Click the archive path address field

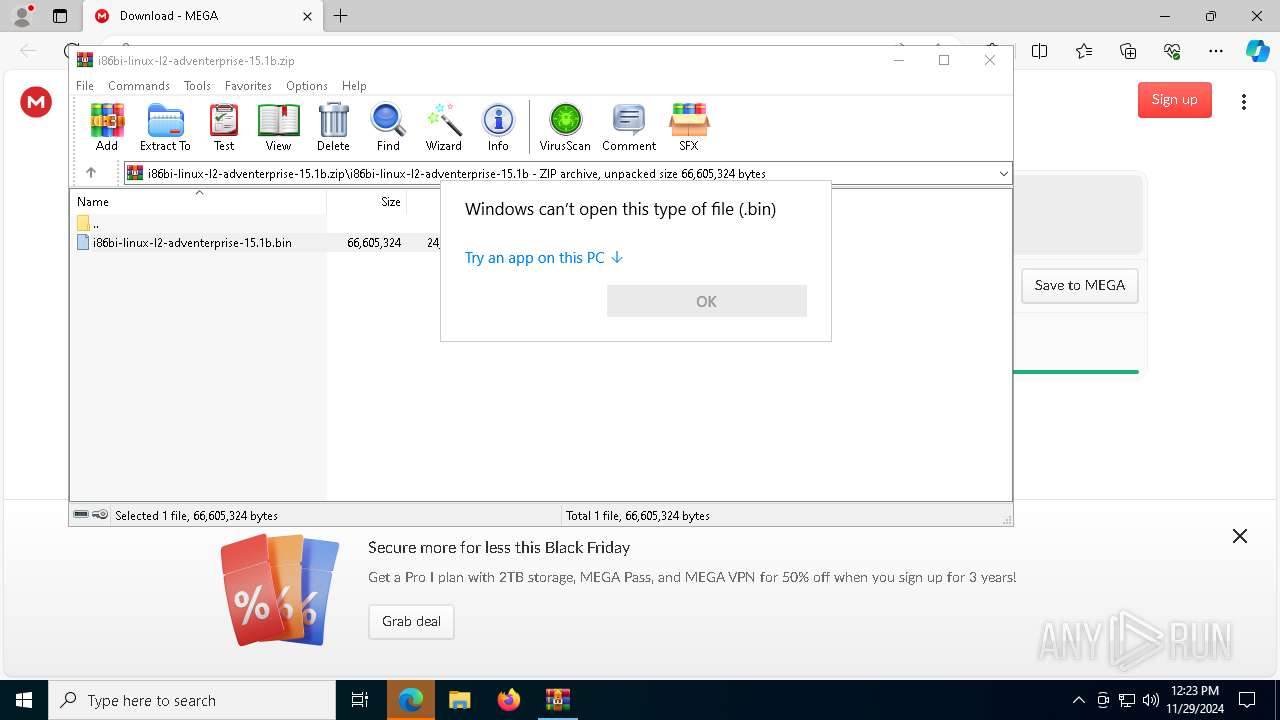568,174
